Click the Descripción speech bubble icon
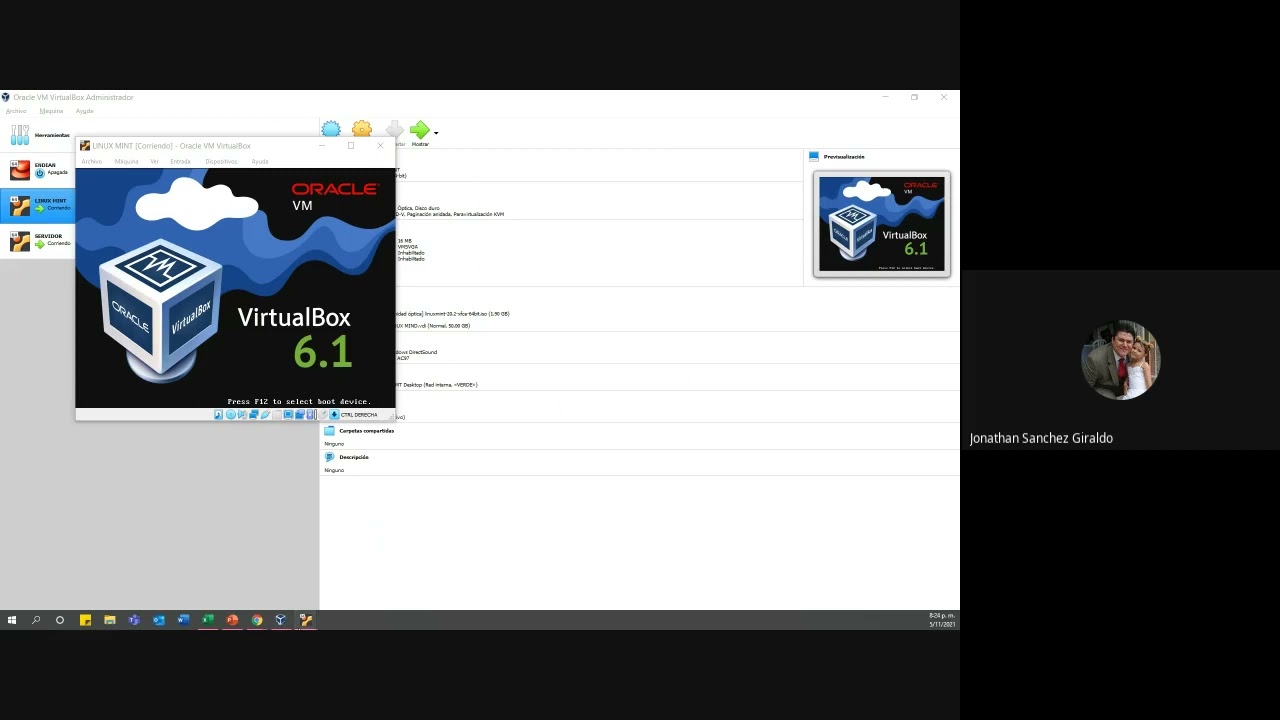Viewport: 1280px width, 720px height. pos(329,457)
